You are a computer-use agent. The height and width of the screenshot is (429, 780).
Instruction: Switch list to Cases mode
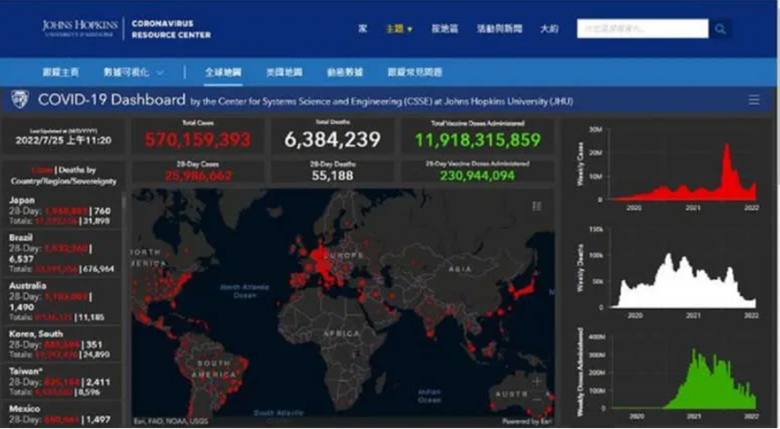click(x=42, y=170)
